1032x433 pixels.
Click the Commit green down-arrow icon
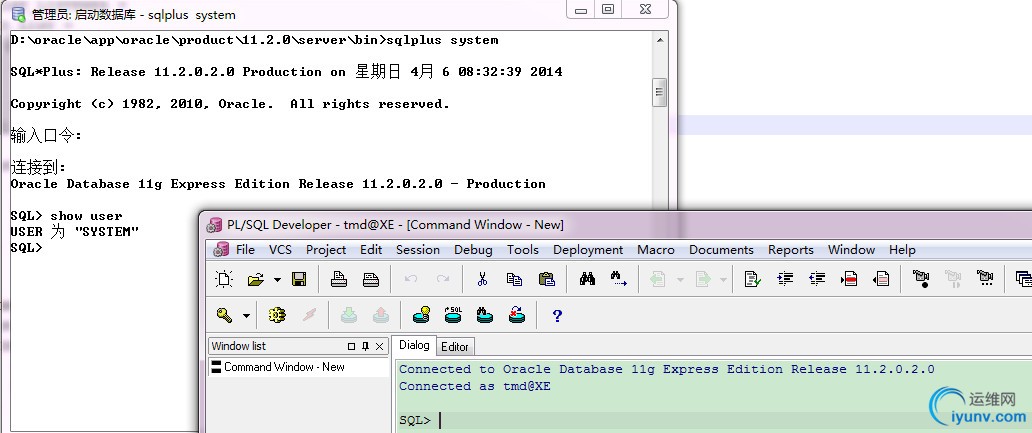click(349, 315)
